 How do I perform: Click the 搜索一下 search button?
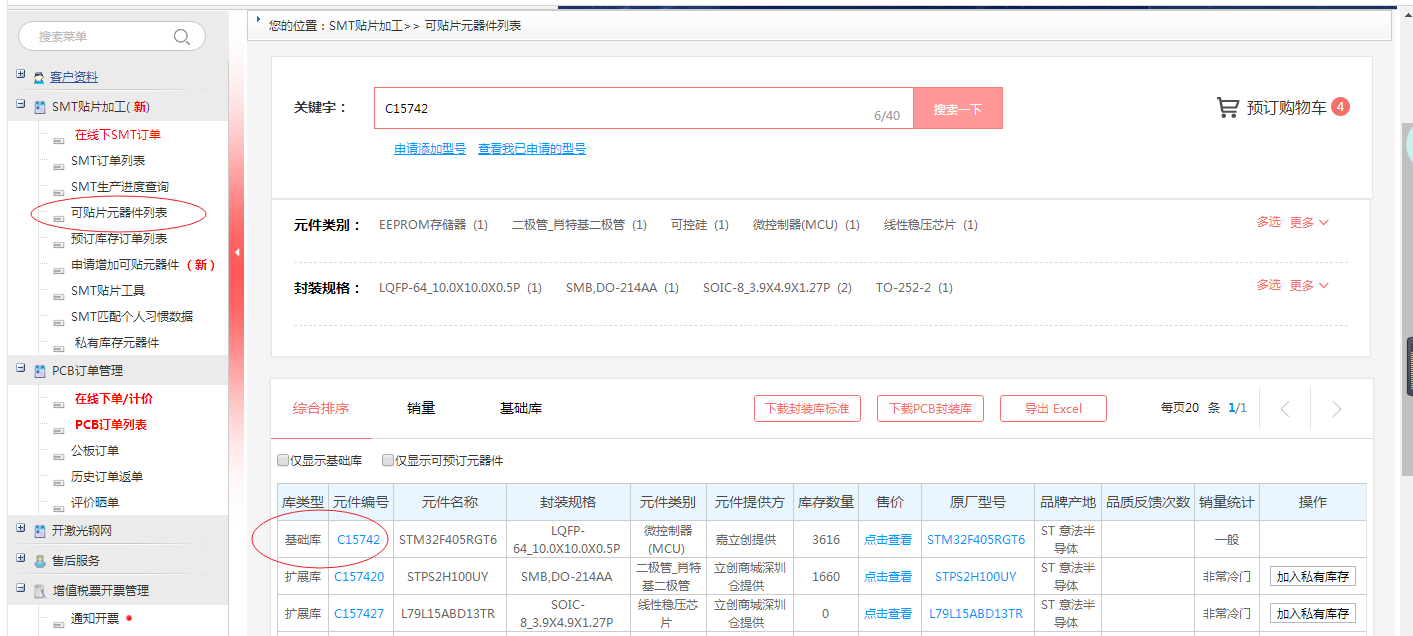tap(957, 108)
